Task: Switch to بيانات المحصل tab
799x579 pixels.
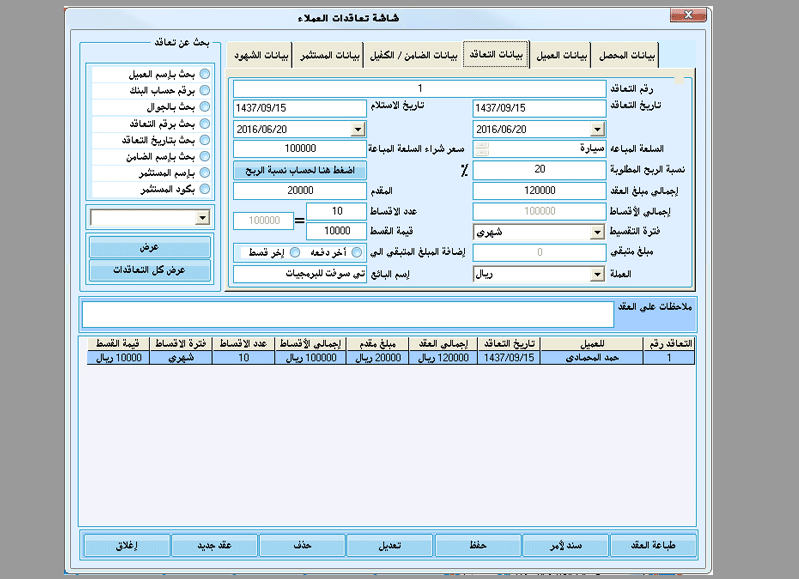Action: coord(626,55)
